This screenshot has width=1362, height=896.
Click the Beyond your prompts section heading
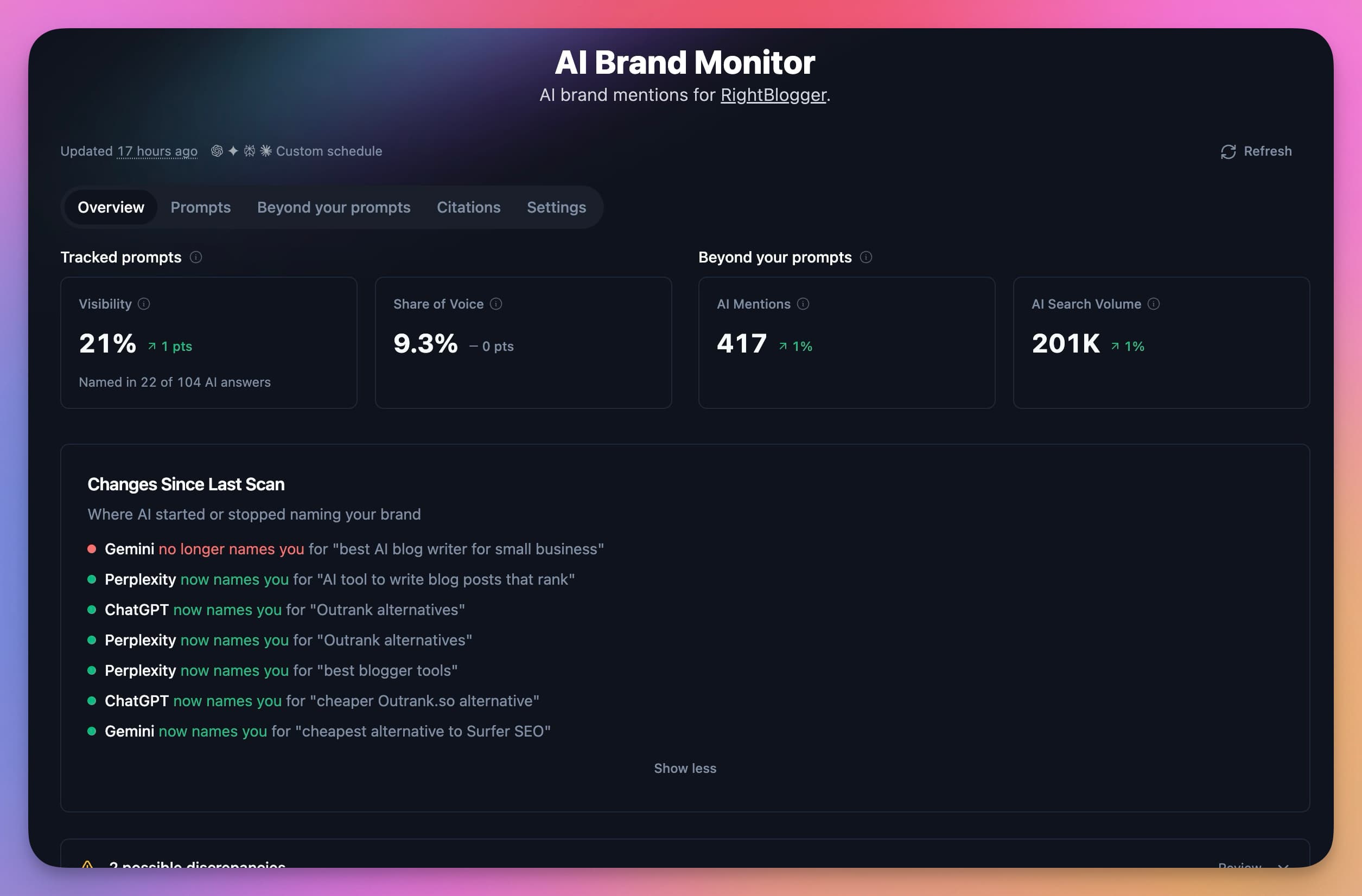click(775, 258)
